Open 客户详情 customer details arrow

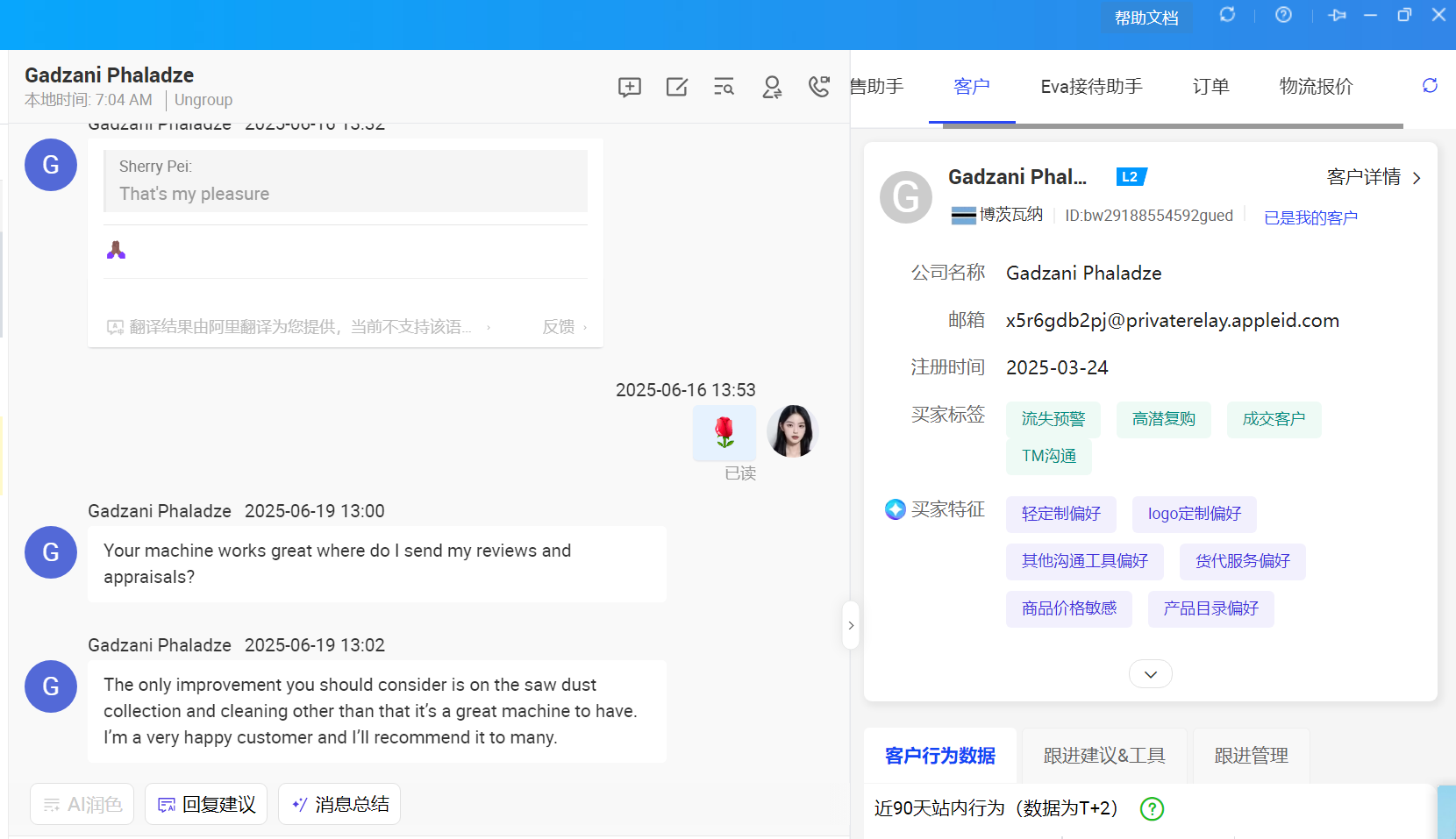(1416, 178)
